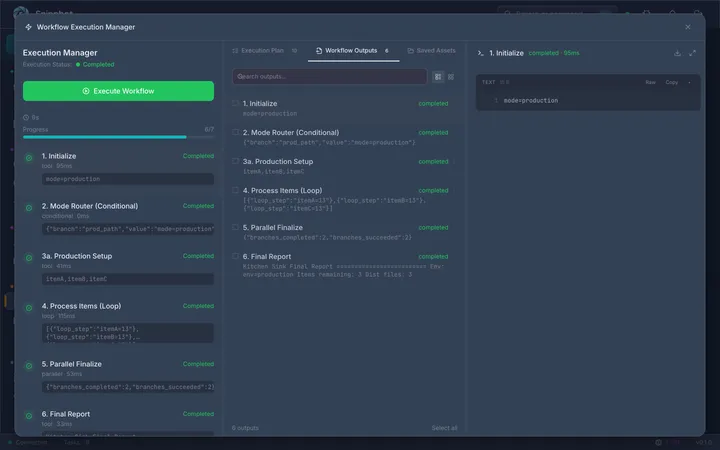Image resolution: width=720 pixels, height=450 pixels.
Task: Switch to the Execution Plan tab
Action: [x=264, y=51]
